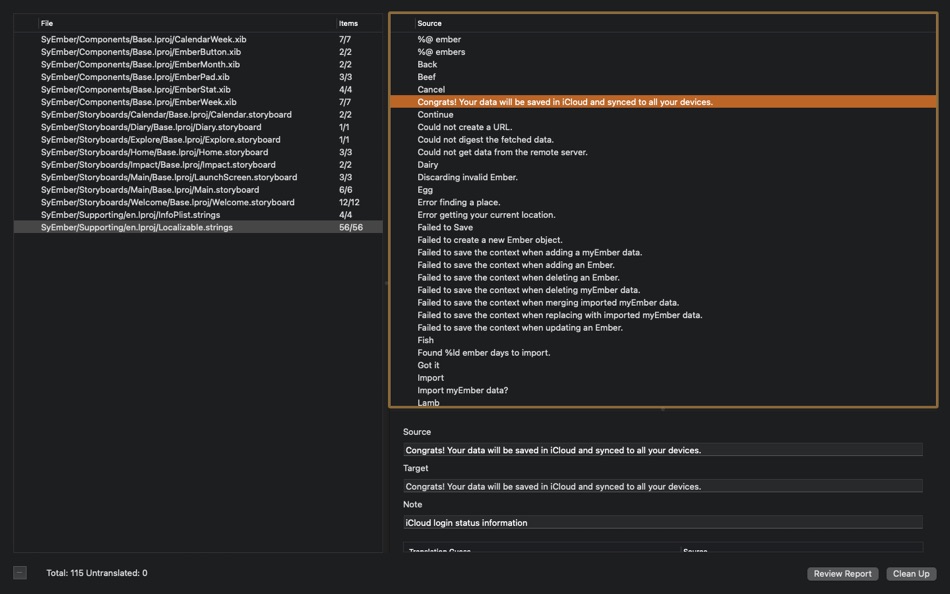Click the Source text field in detail pane

(x=663, y=450)
